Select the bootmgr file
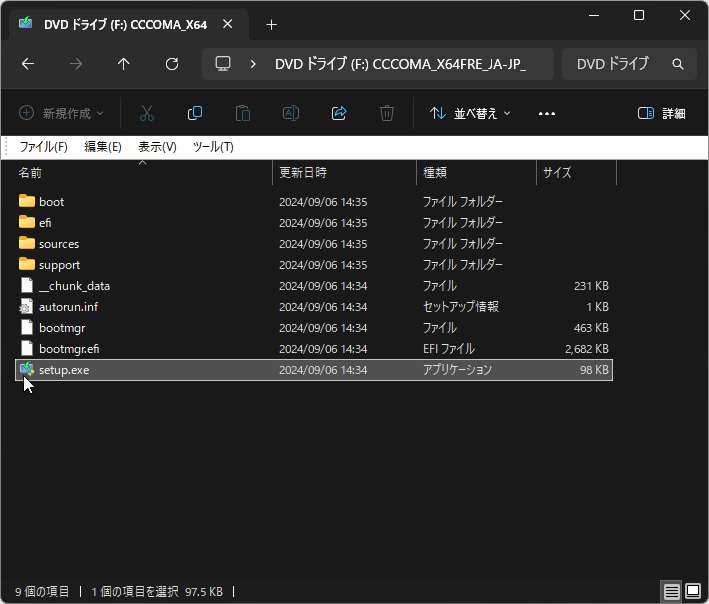The height and width of the screenshot is (604, 709). 62,328
